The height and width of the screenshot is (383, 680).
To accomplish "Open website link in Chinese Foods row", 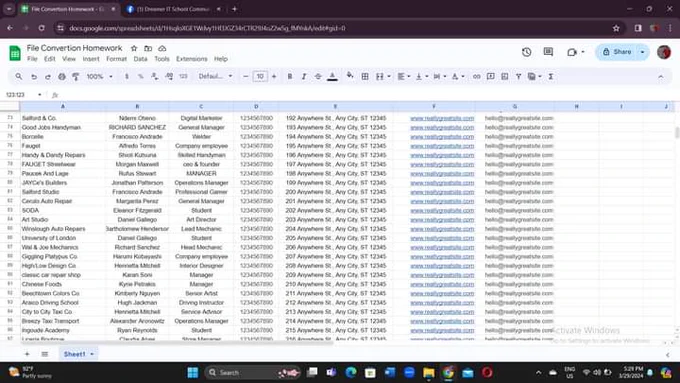I will pos(442,284).
